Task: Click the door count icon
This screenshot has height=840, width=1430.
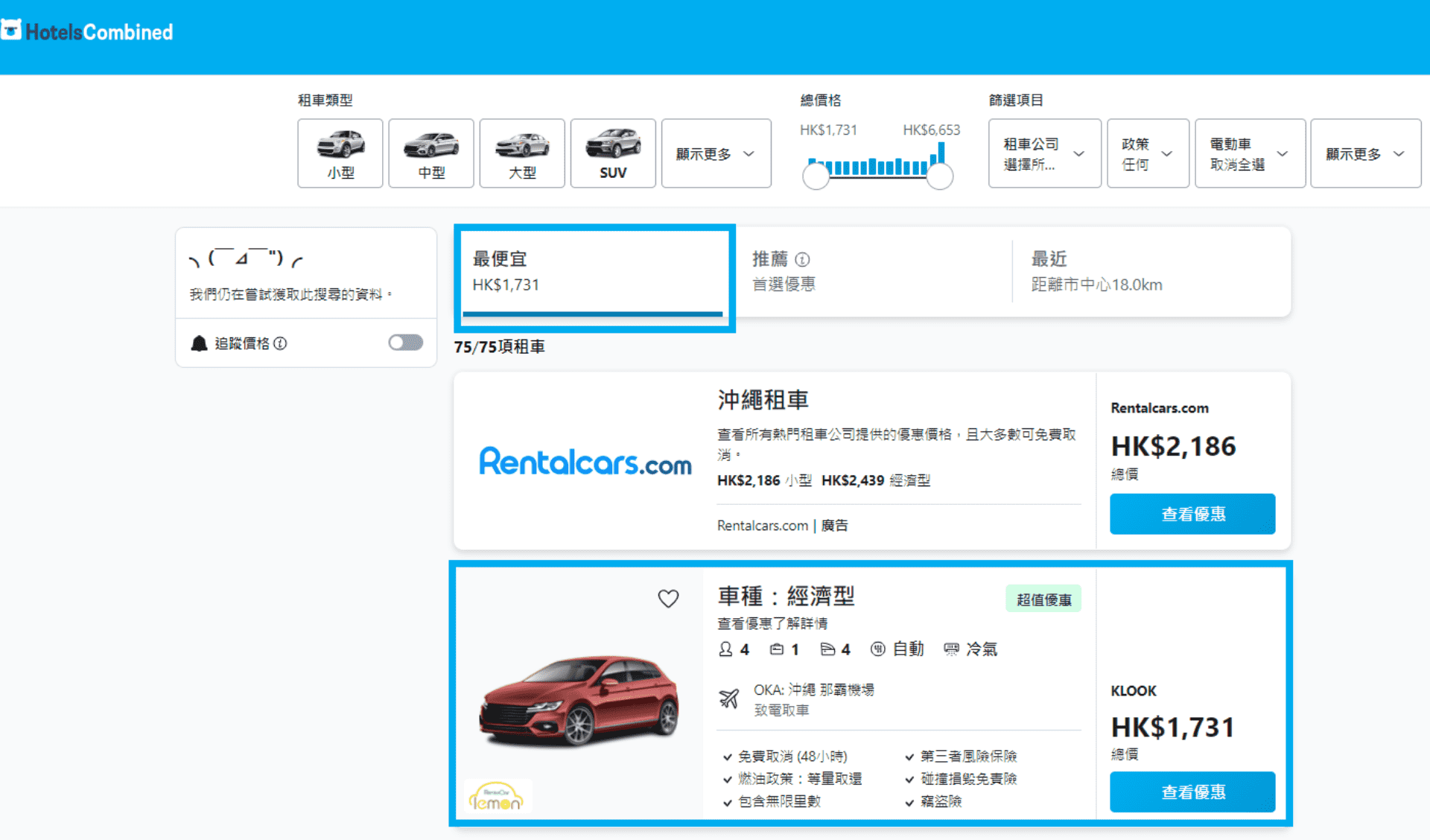Action: pyautogui.click(x=827, y=649)
